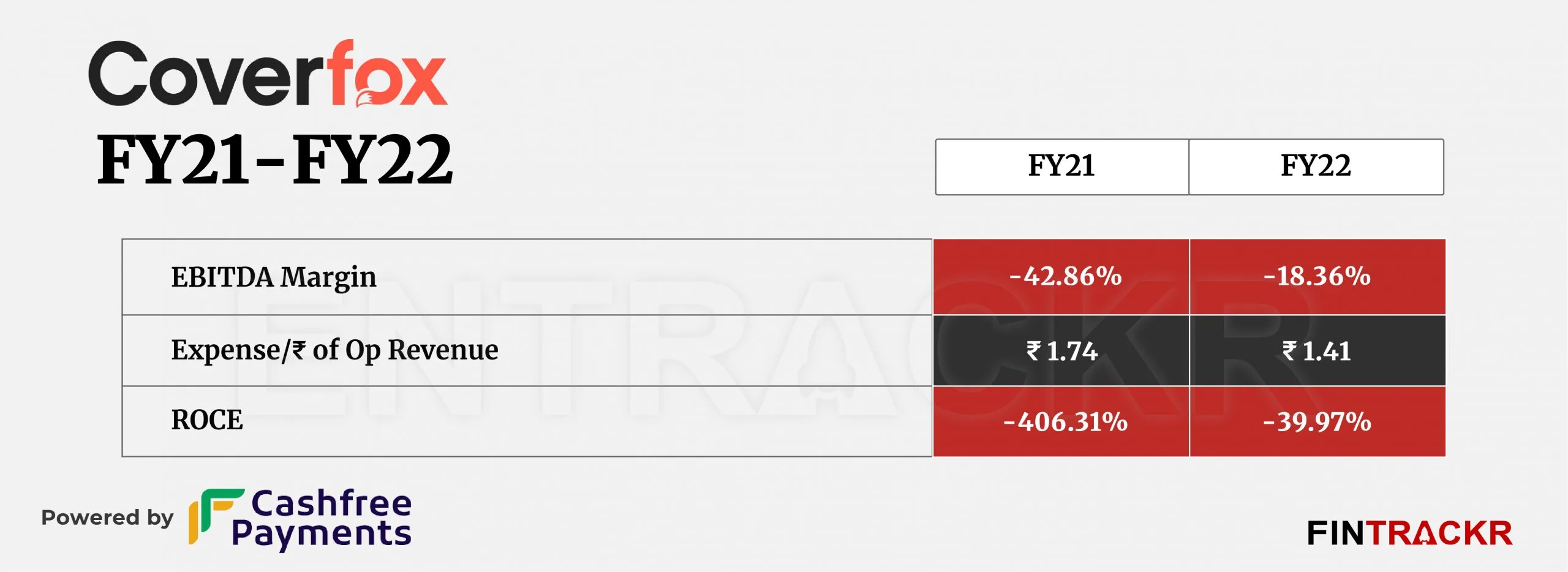Select the FY21 column header
The width and height of the screenshot is (1568, 572).
[1061, 167]
